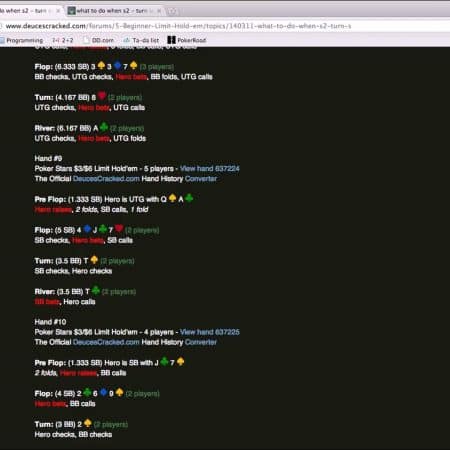Click 'Flop: (5 SB)' label
The image size is (450, 450).
[x=55, y=230]
